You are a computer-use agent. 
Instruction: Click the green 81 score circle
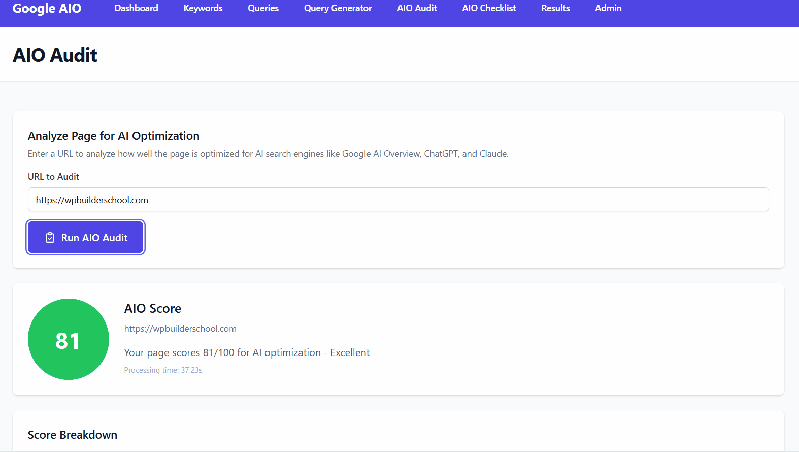point(68,339)
